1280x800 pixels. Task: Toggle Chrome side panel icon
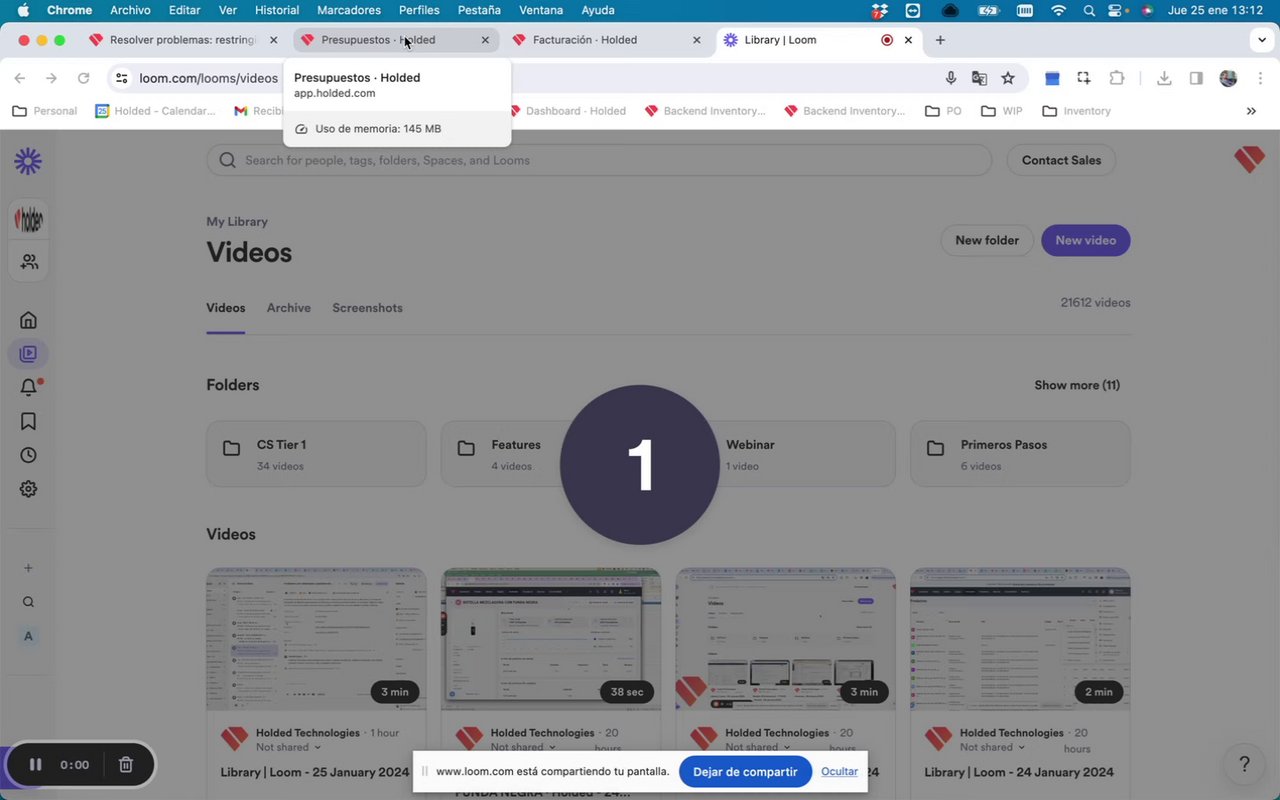[x=1196, y=78]
